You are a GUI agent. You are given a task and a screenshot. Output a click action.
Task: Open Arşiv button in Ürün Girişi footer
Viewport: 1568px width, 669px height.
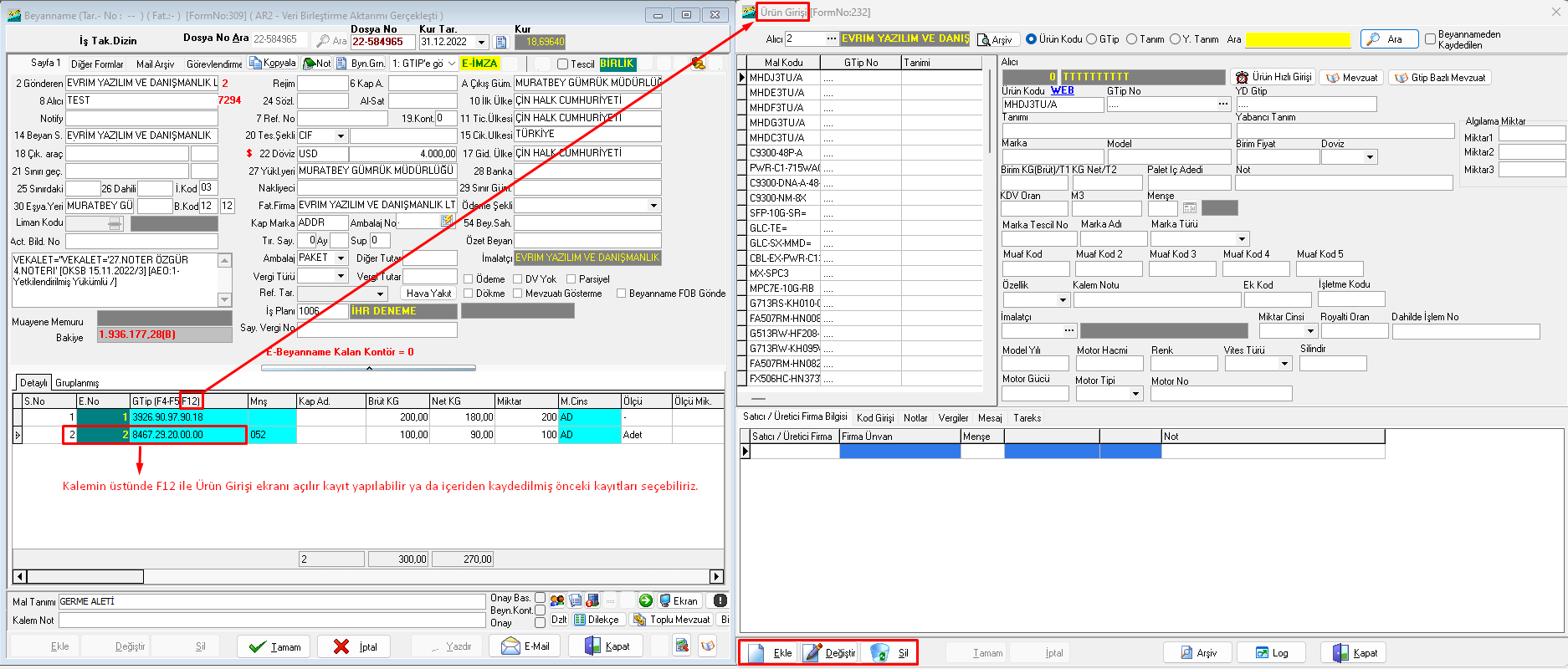coord(1198,653)
